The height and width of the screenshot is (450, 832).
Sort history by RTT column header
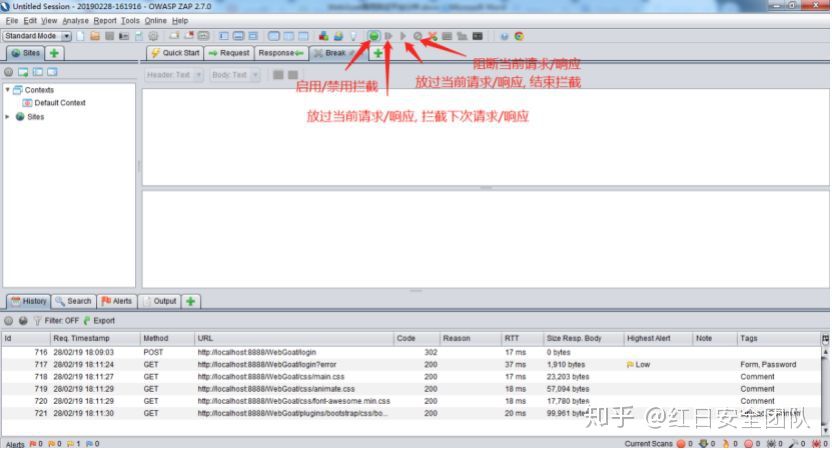(x=522, y=339)
